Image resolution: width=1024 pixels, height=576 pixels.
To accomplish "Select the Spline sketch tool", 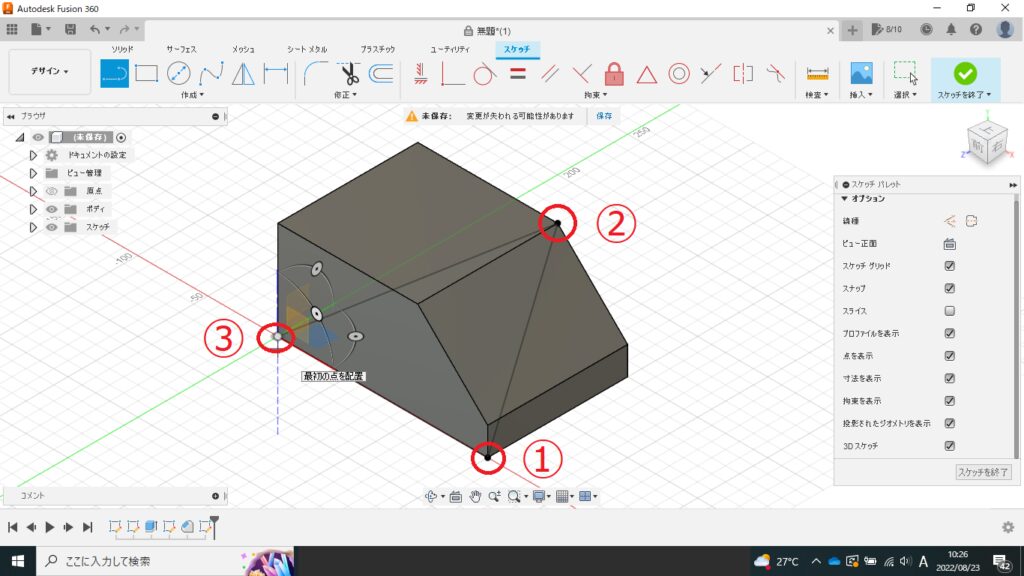I will [x=211, y=74].
